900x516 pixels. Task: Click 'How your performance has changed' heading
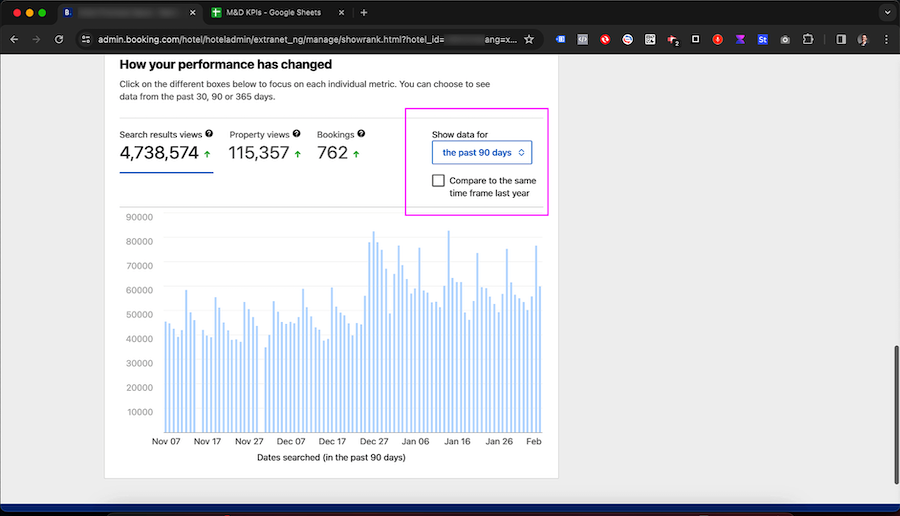(x=226, y=64)
